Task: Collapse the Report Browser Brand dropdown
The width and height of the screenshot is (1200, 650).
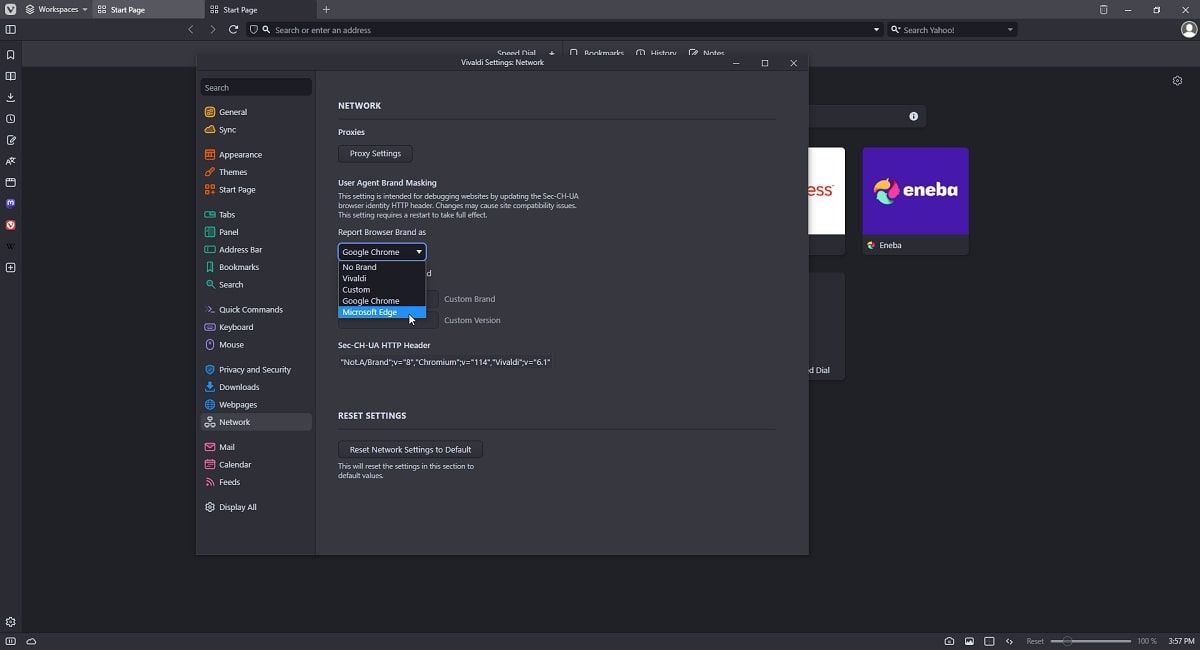Action: tap(382, 252)
